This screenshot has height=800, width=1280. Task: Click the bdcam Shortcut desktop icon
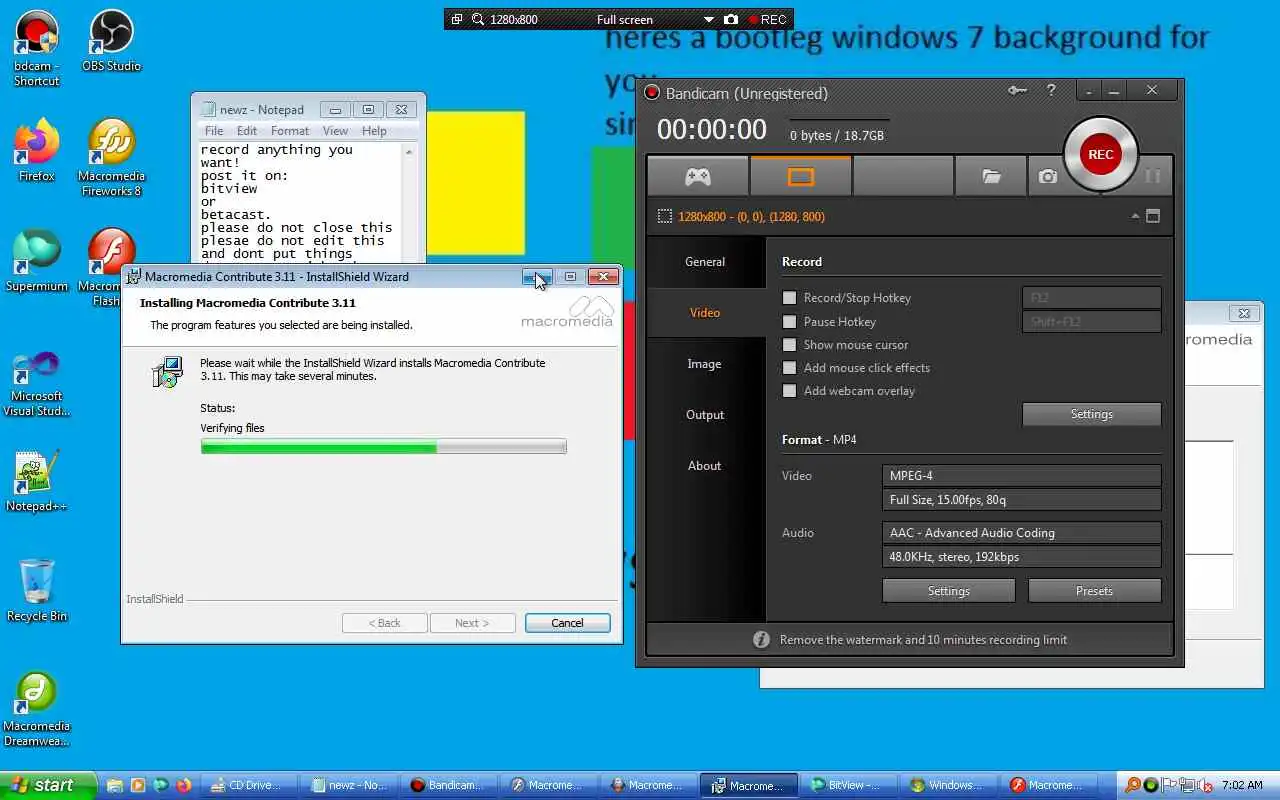(37, 48)
